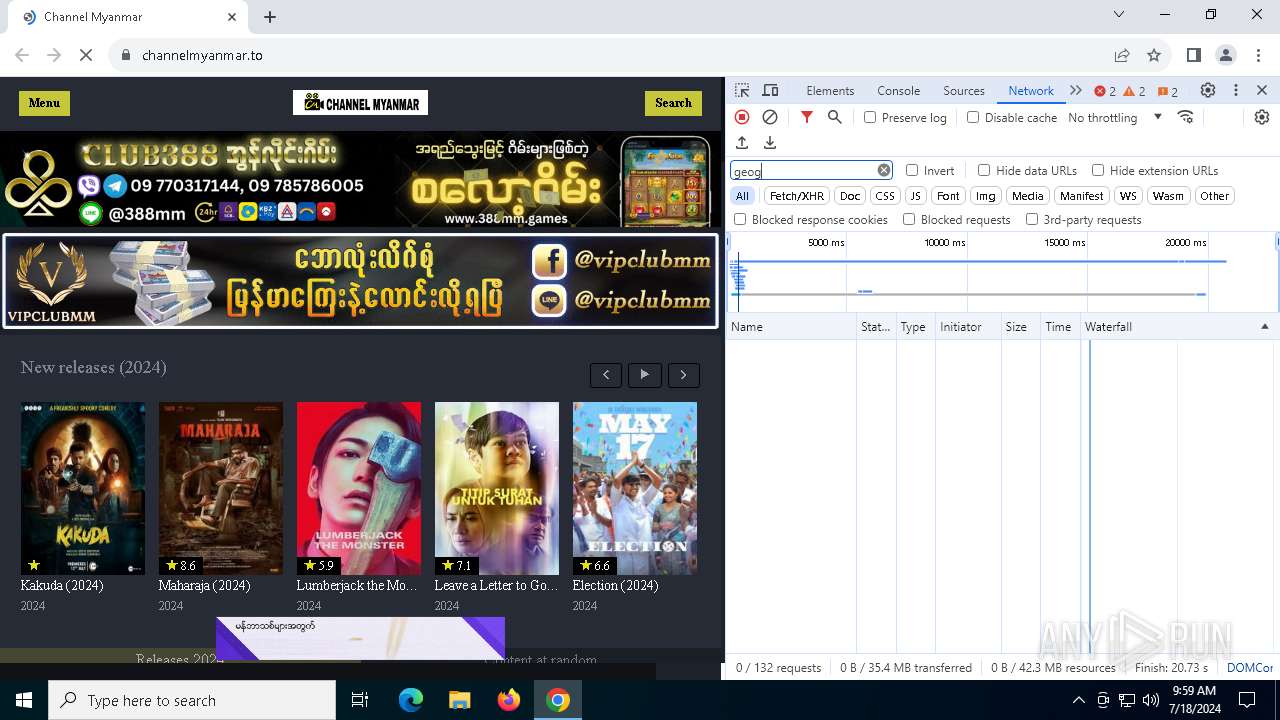Switch to the Elements tab

pos(830,90)
